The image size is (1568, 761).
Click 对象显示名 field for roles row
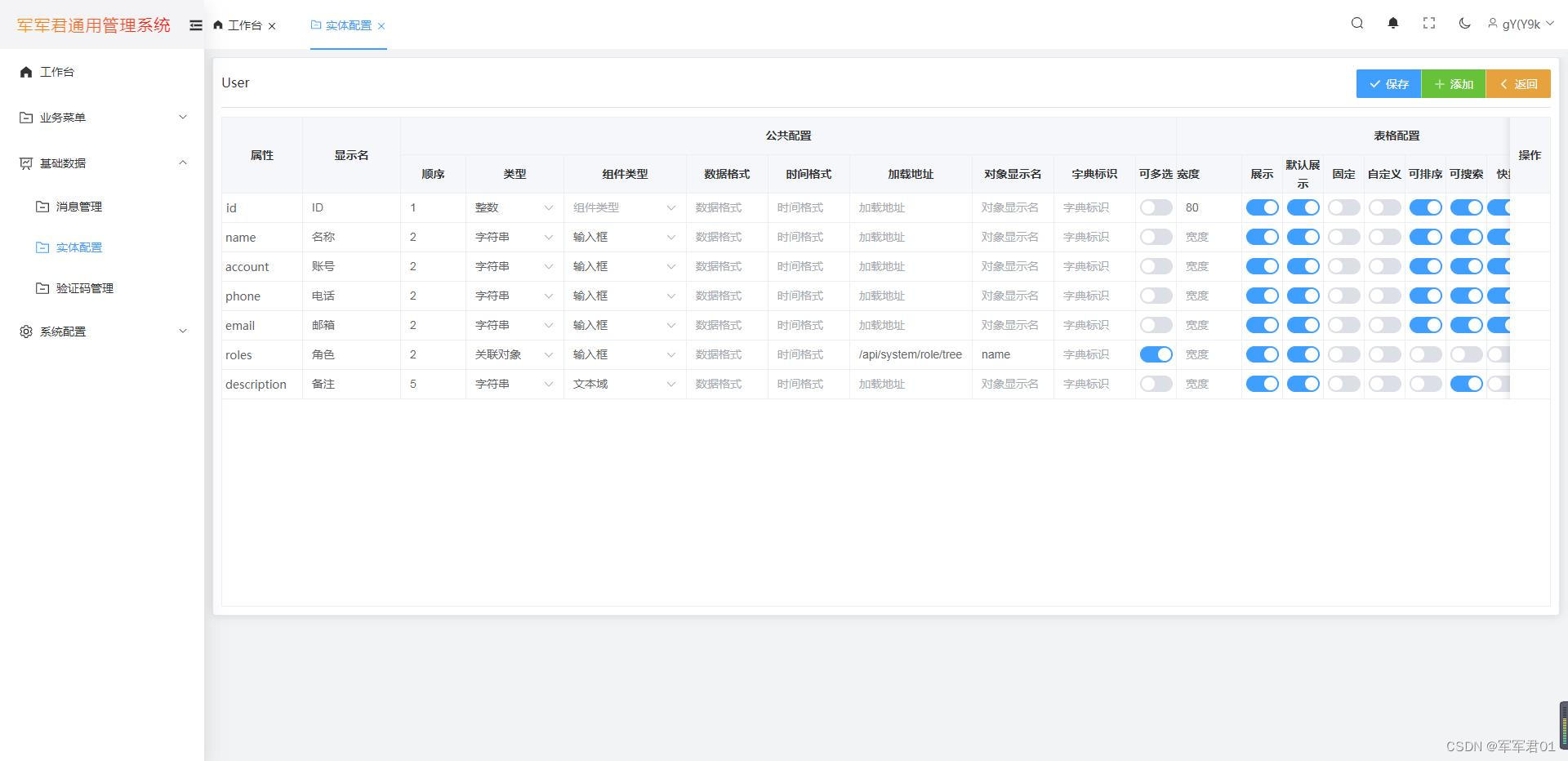[x=1013, y=354]
